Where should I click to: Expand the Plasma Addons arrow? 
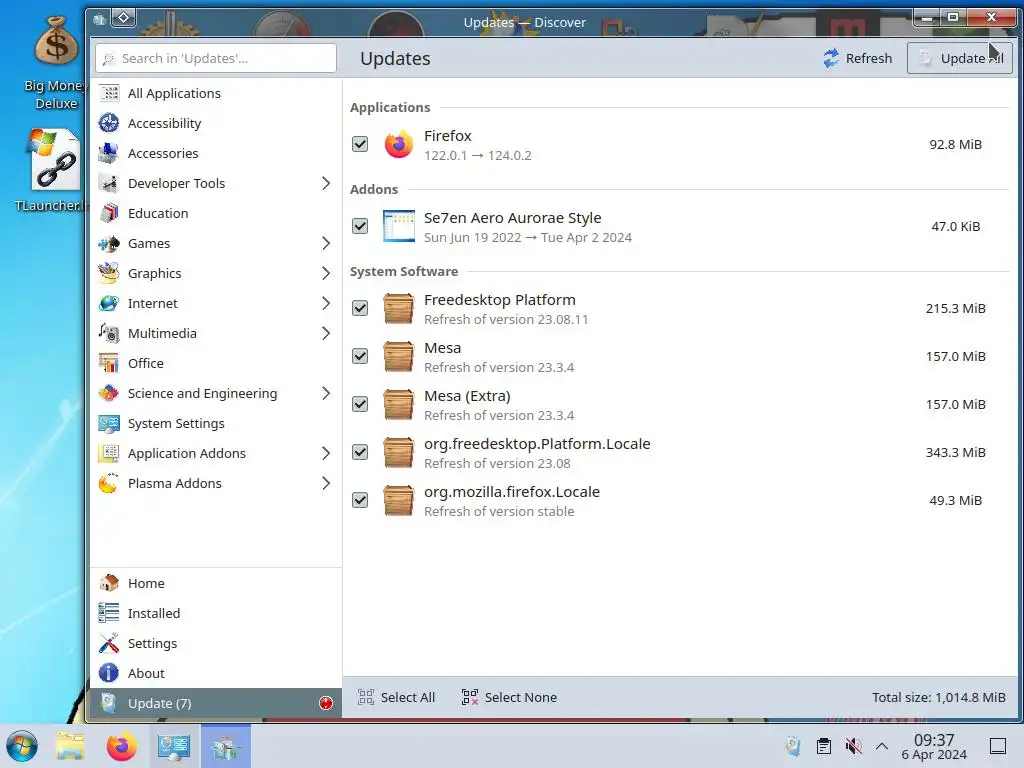[x=326, y=483]
